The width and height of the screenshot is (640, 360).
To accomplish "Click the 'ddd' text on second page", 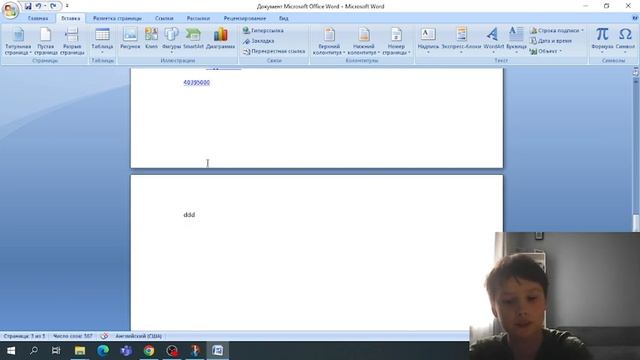I will pos(189,215).
